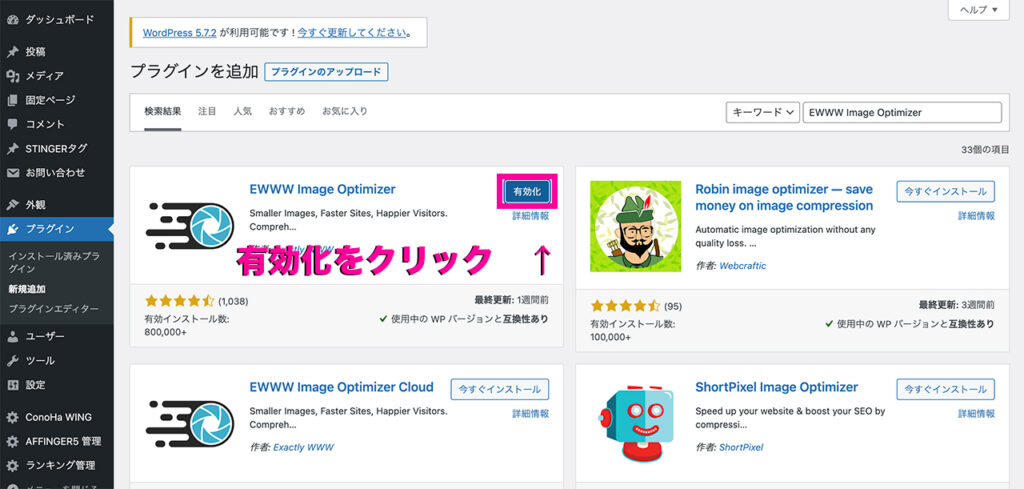1024x489 pixels.
Task: Click the Robin image optimizer title link
Action: pyautogui.click(x=784, y=197)
